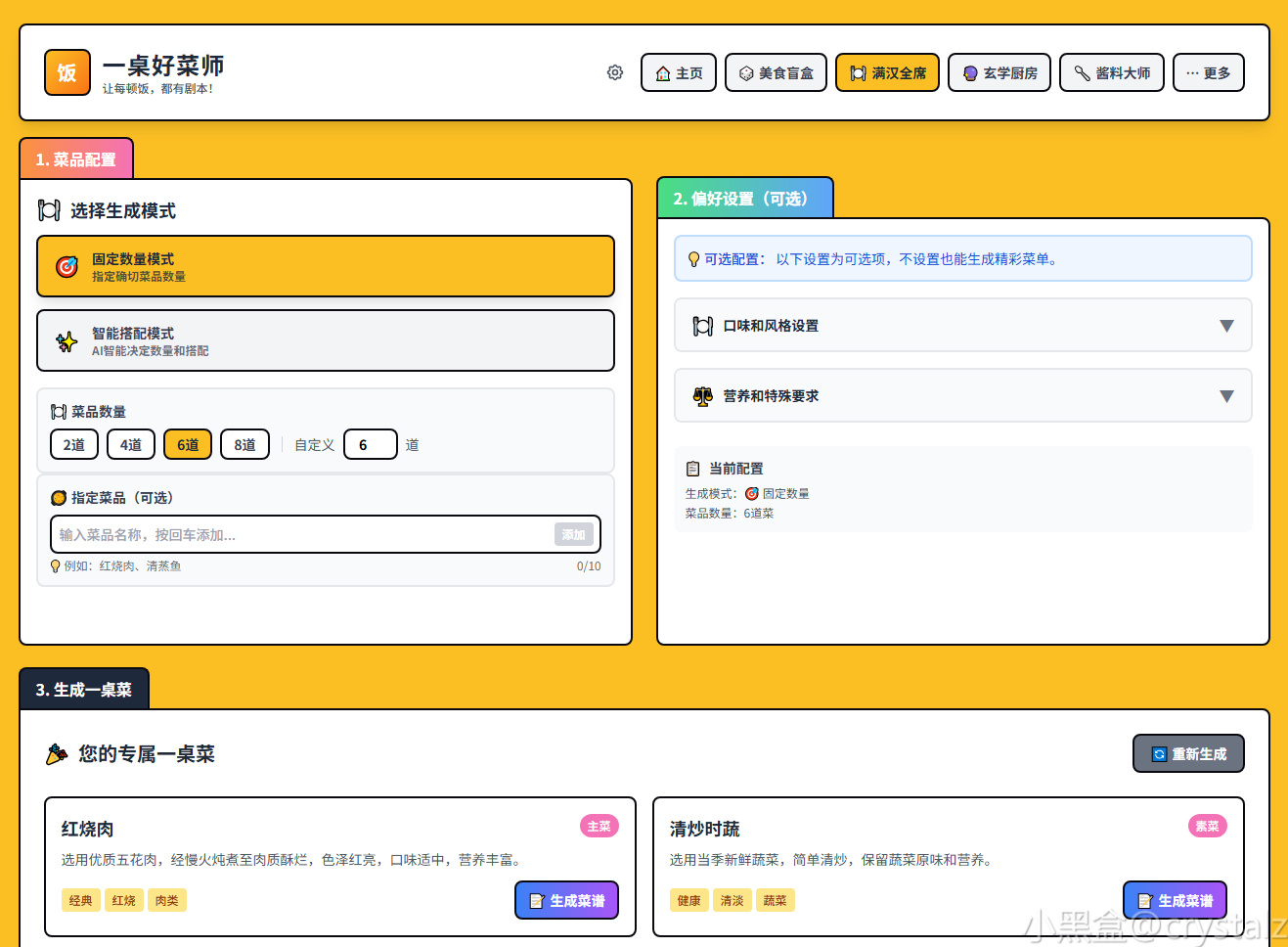
Task: Focus the 自定义 dish count field
Action: tap(371, 444)
